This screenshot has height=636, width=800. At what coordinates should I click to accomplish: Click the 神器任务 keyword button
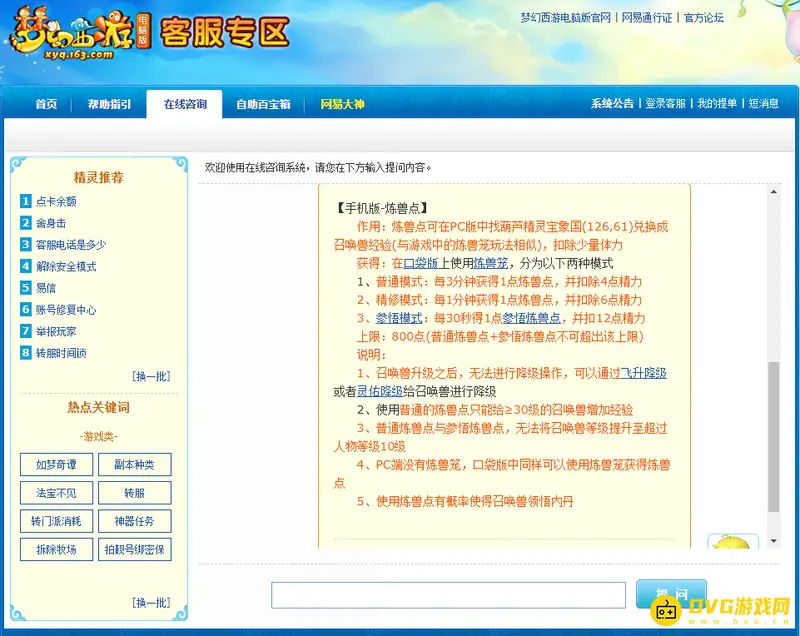135,521
